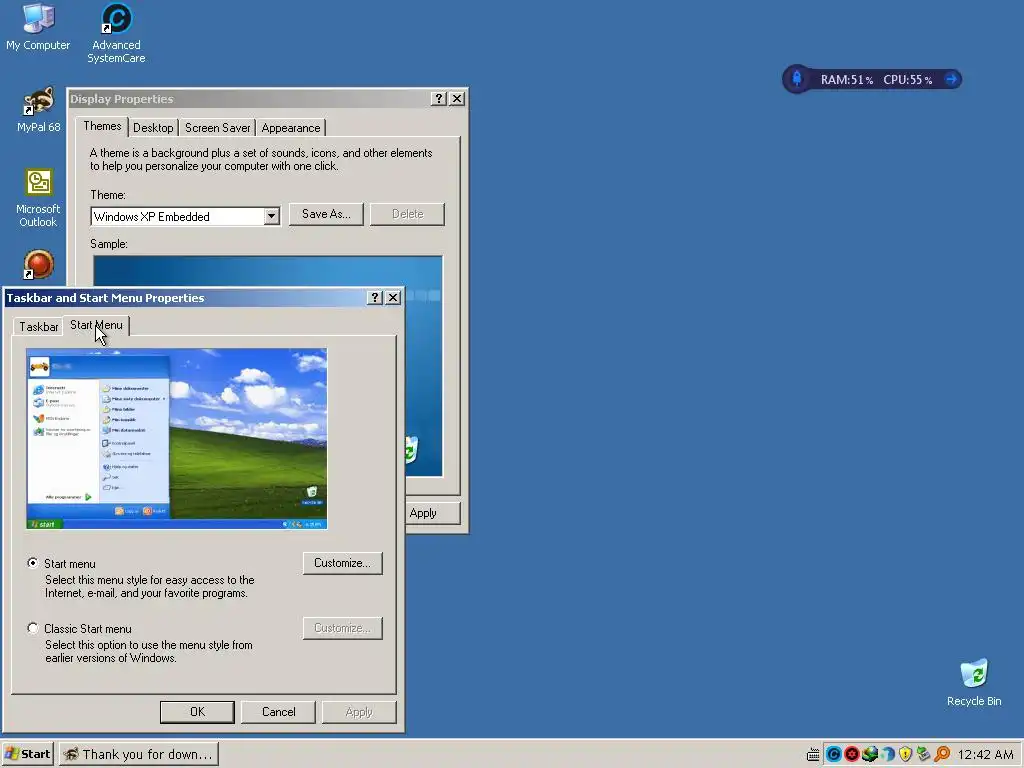
Task: Switch to the Taskbar tab
Action: pos(38,327)
